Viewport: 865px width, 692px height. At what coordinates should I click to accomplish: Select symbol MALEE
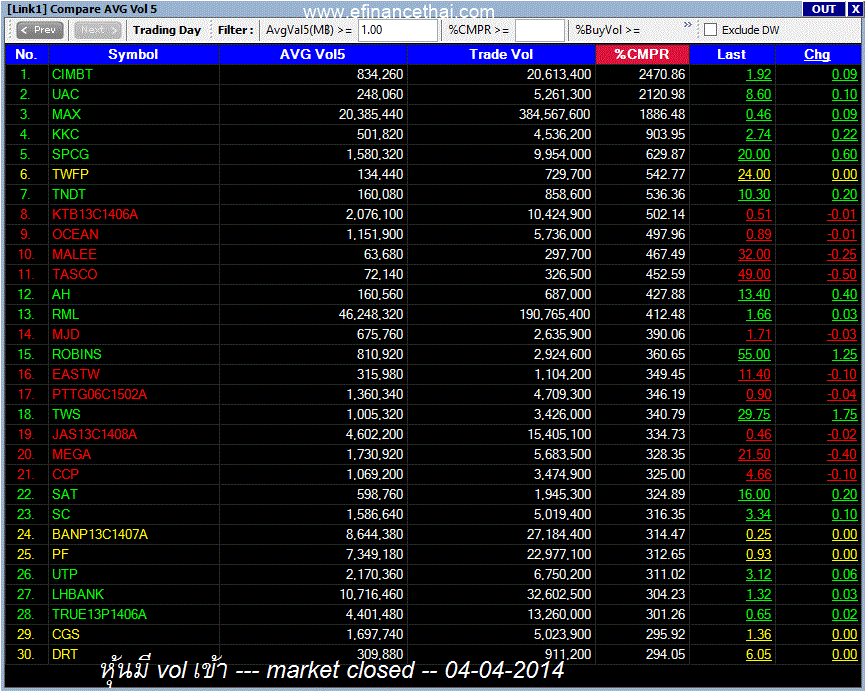tap(74, 254)
